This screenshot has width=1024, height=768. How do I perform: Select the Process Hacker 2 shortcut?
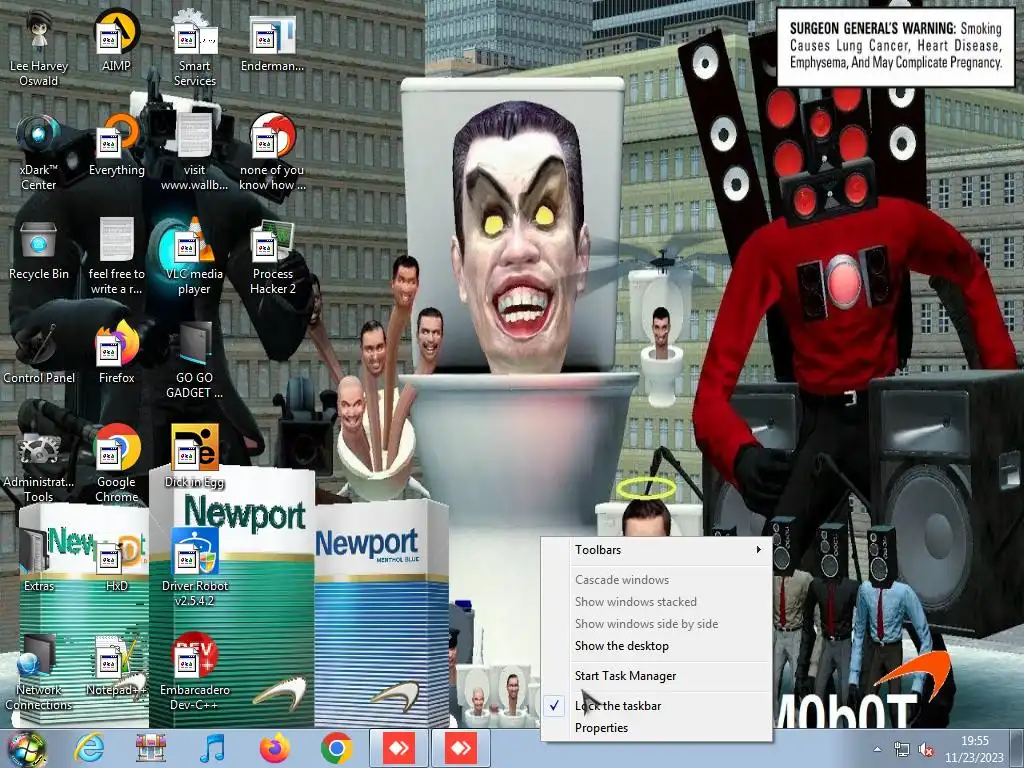pos(272,257)
